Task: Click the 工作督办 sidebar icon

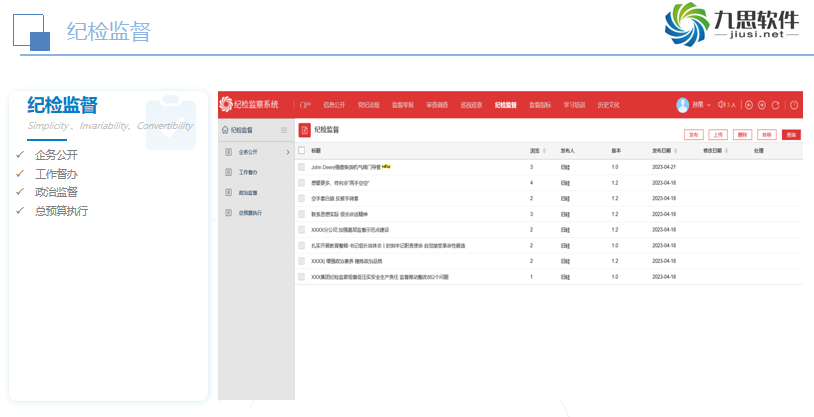Action: coord(227,172)
